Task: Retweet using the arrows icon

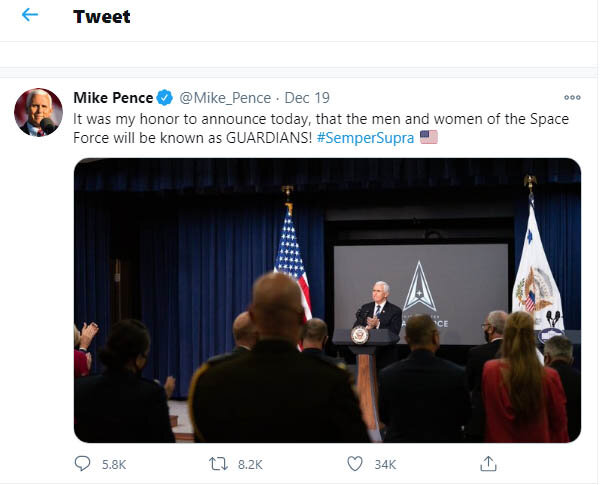Action: tap(218, 464)
